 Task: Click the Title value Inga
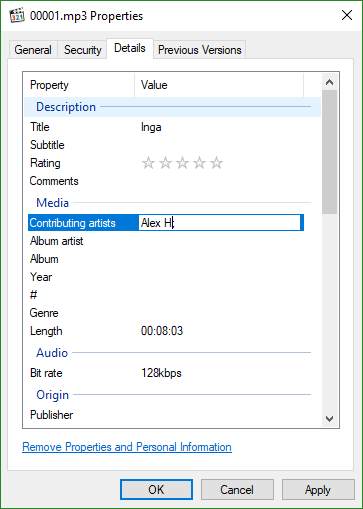coord(151,127)
